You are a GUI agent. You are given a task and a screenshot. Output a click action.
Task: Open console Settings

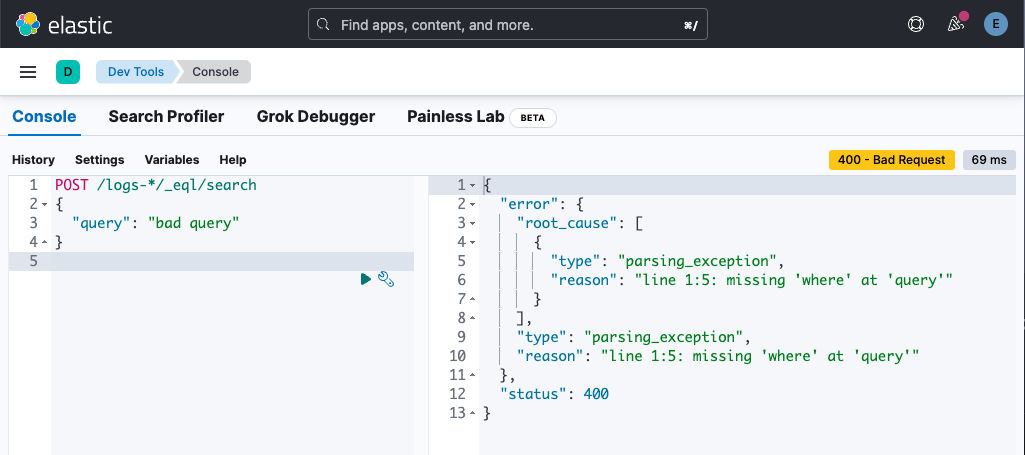tap(99, 160)
